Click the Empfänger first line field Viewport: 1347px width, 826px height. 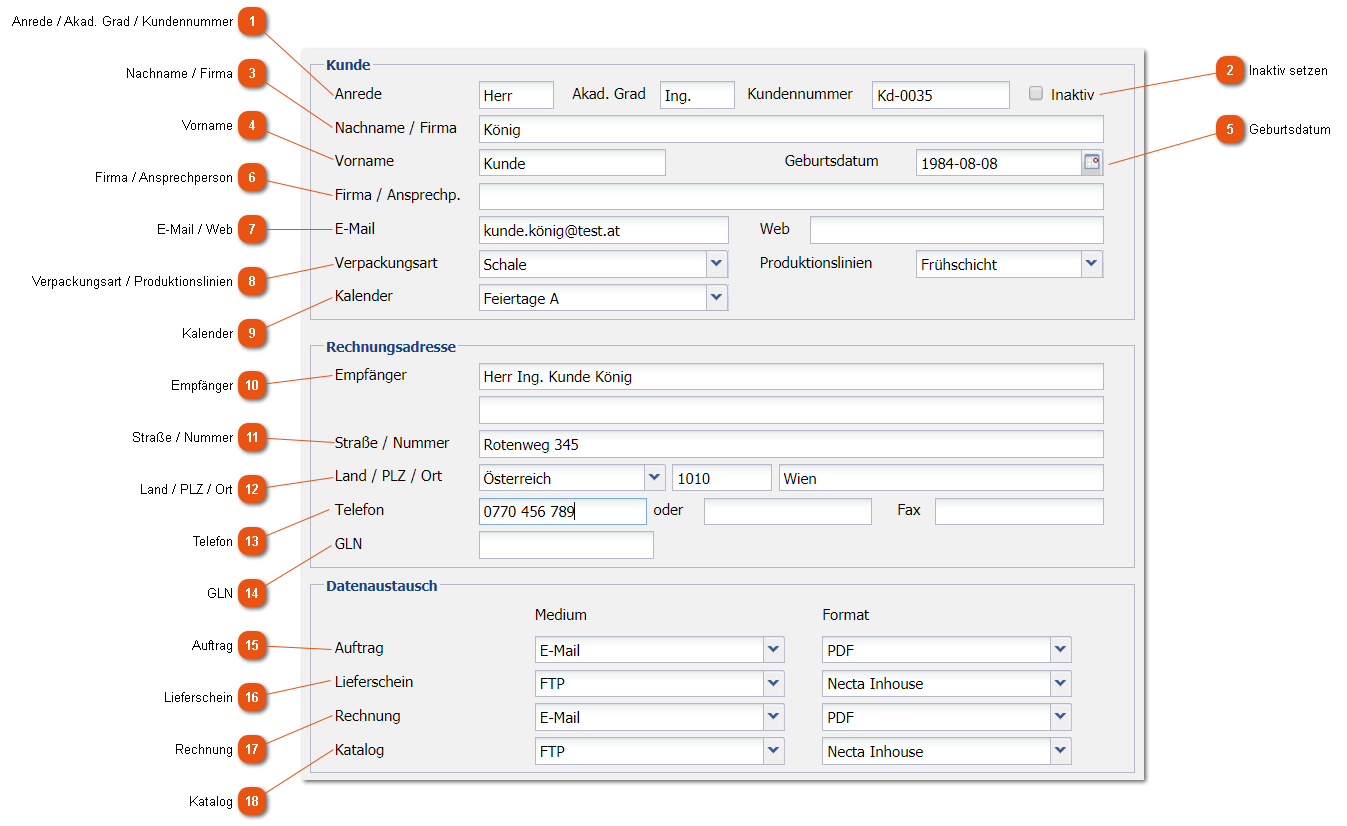pos(791,377)
